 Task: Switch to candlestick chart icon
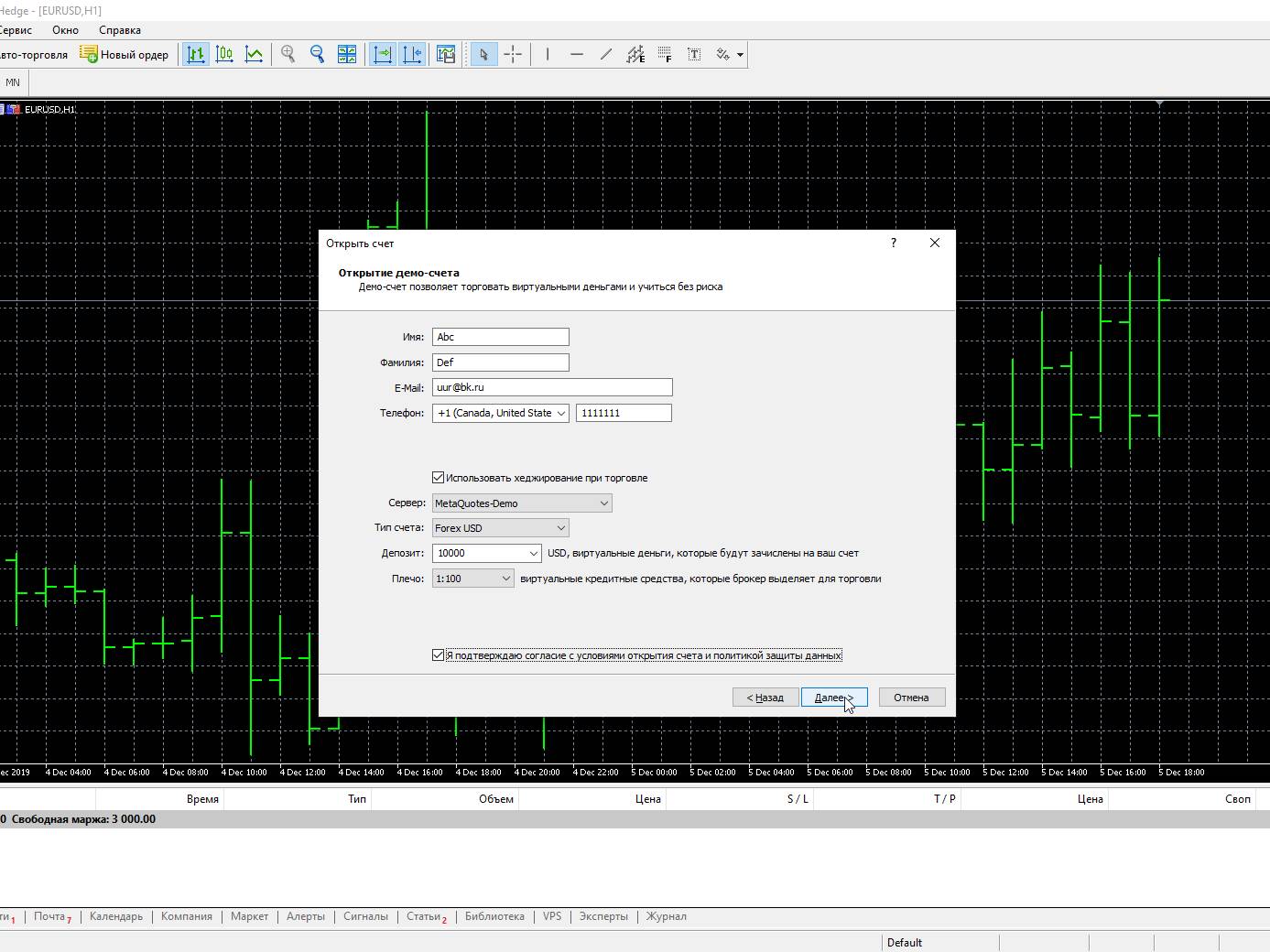[224, 55]
